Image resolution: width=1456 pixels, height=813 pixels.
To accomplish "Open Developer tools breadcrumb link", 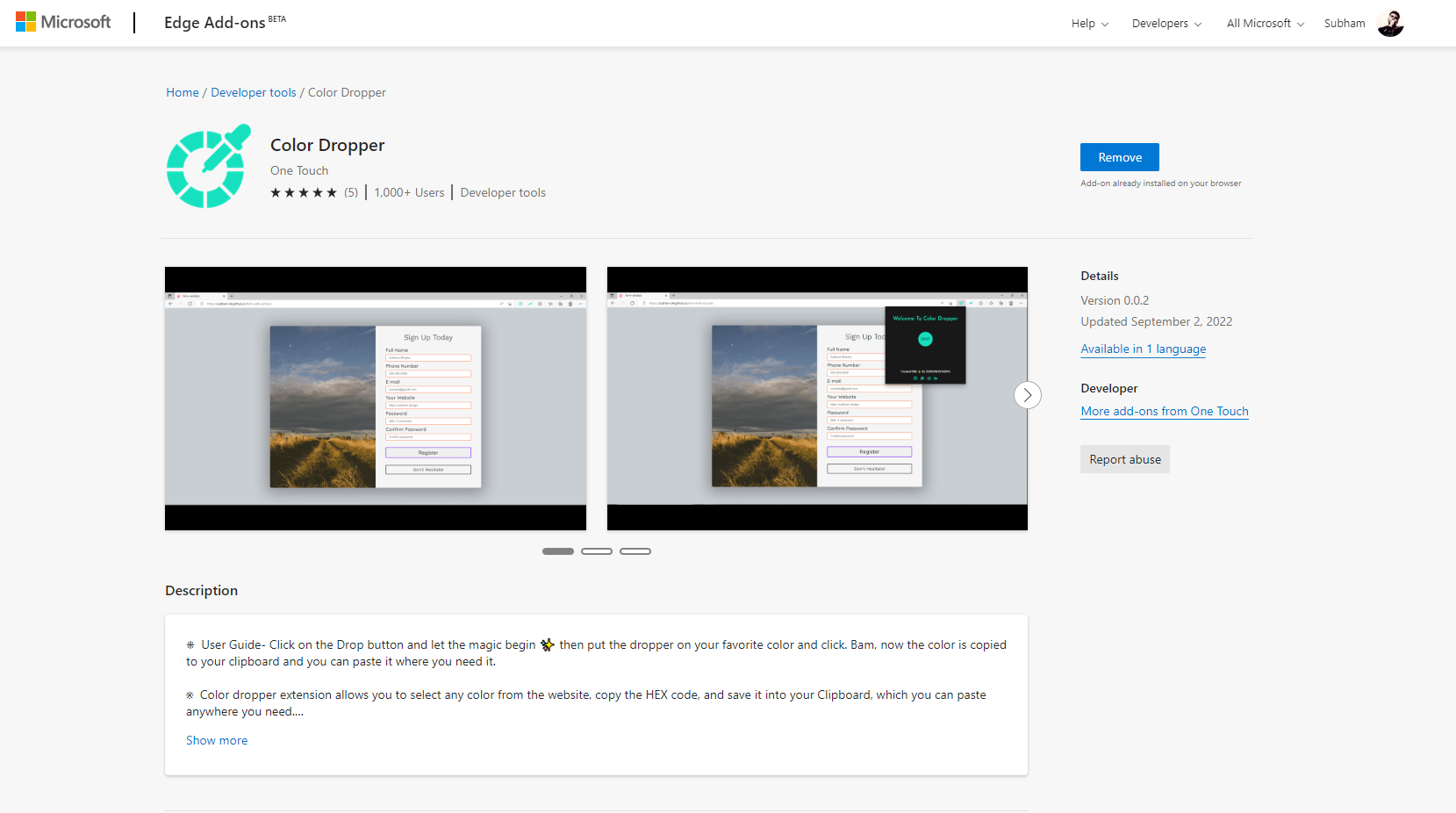I will pos(254,92).
